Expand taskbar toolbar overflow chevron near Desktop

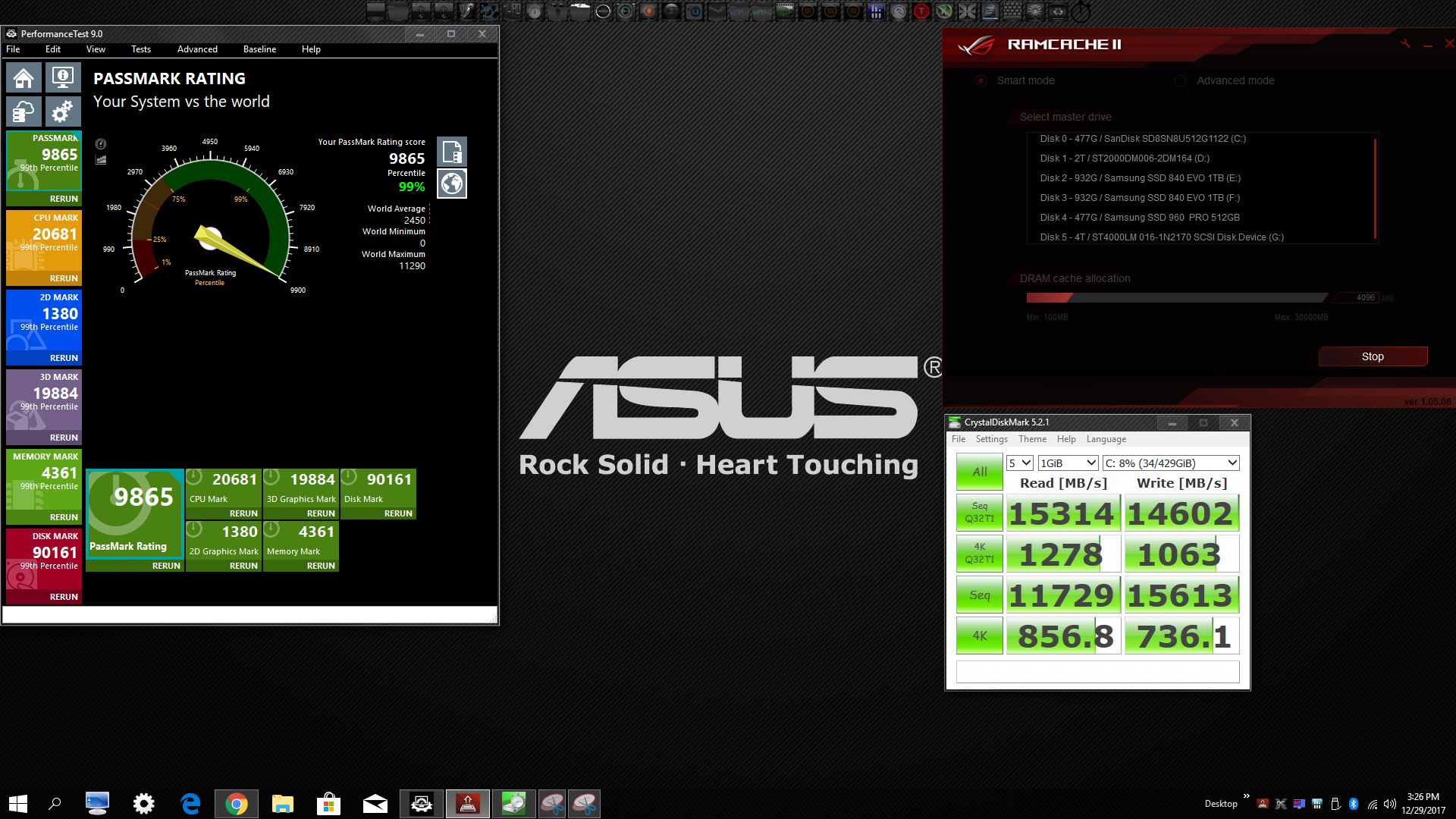[1246, 797]
